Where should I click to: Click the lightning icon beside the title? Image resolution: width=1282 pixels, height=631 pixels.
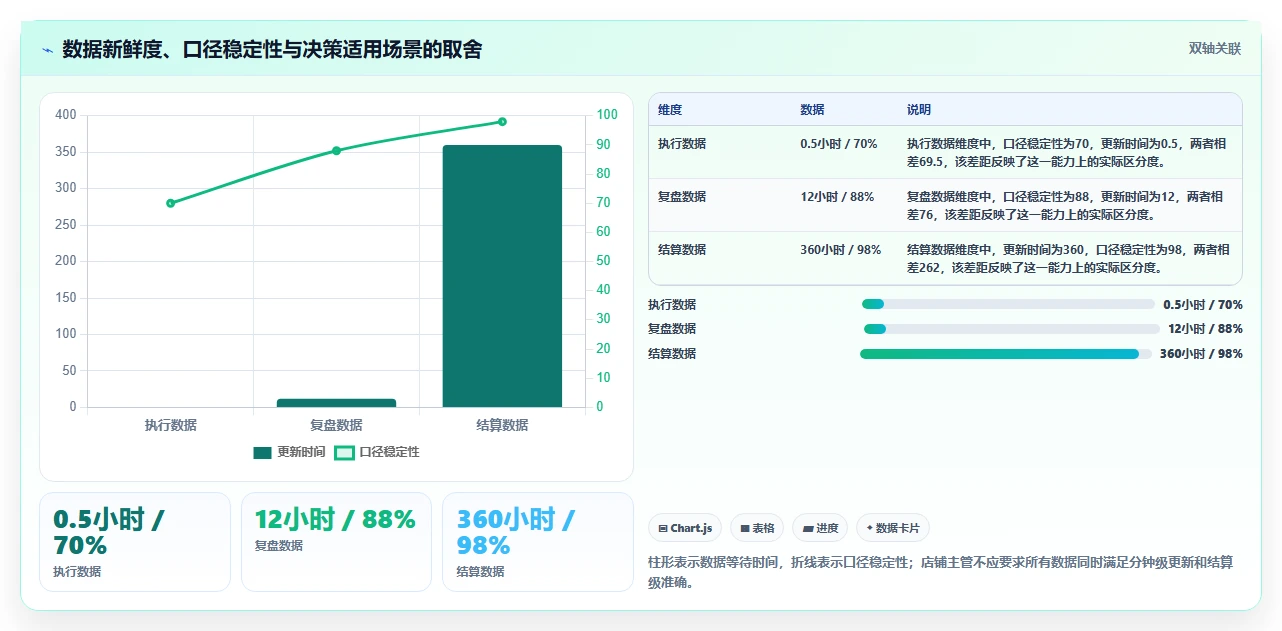[x=47, y=50]
